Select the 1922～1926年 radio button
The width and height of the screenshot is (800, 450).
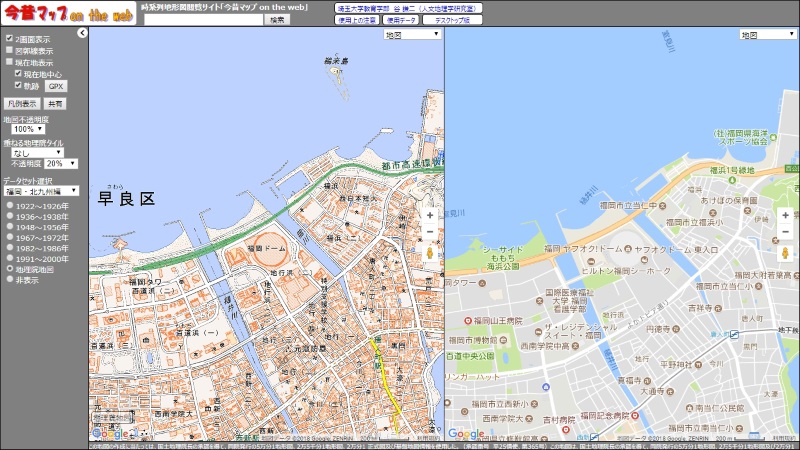pos(9,205)
